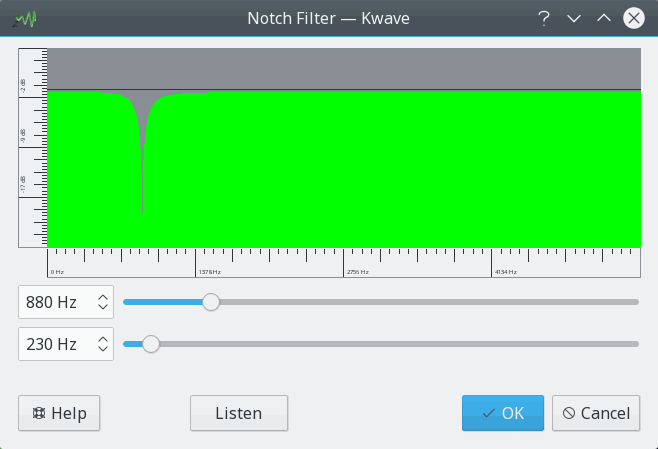Image resolution: width=658 pixels, height=449 pixels.
Task: Click the notch dip in the frequency response
Action: pos(143,151)
